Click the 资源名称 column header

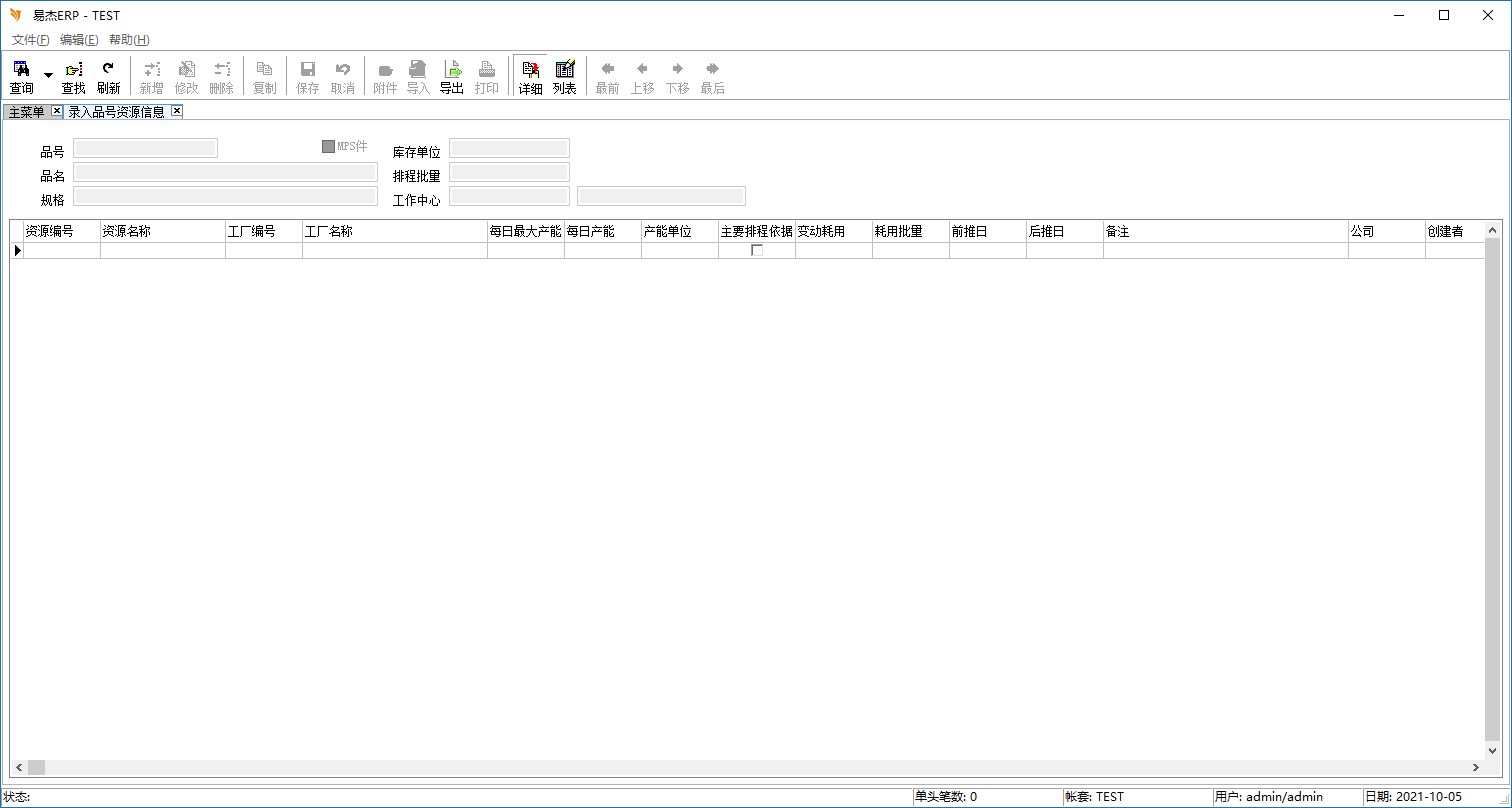(x=162, y=231)
